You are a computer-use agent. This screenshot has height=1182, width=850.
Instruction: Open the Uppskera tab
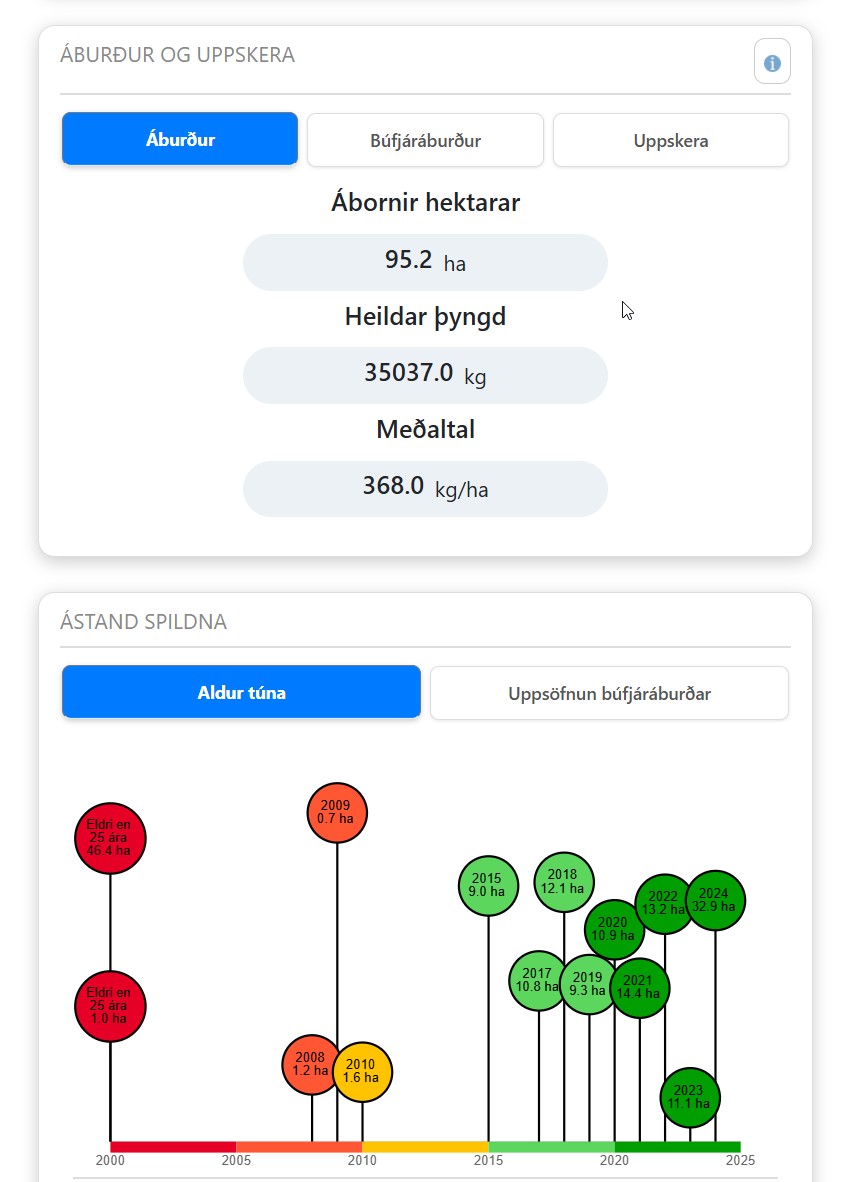(671, 140)
